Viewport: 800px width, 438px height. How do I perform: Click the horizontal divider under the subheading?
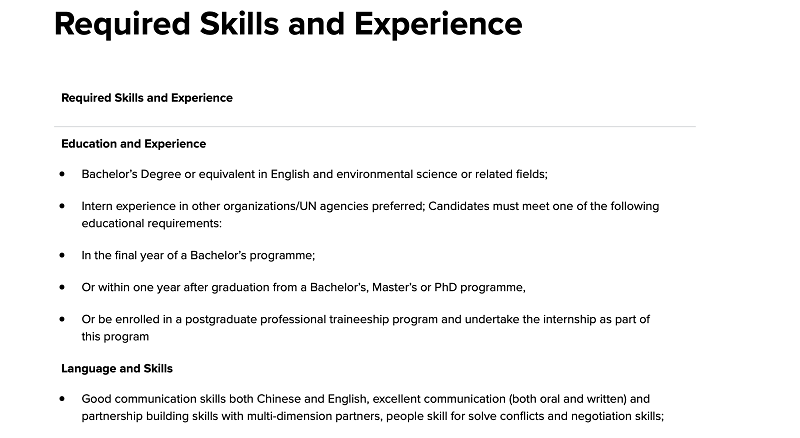click(x=375, y=126)
